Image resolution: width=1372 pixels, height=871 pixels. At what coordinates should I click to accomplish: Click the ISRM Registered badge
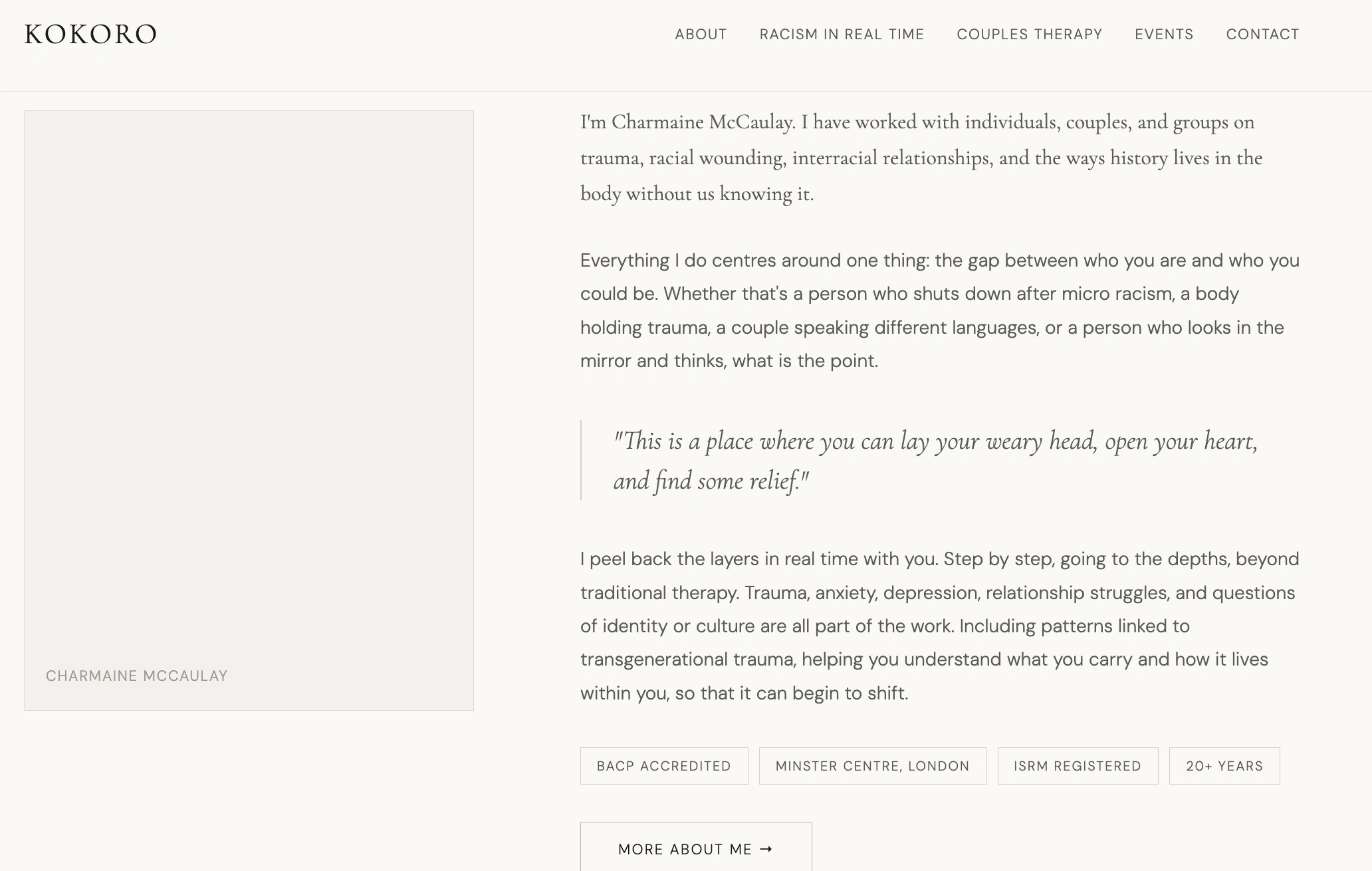(x=1077, y=766)
